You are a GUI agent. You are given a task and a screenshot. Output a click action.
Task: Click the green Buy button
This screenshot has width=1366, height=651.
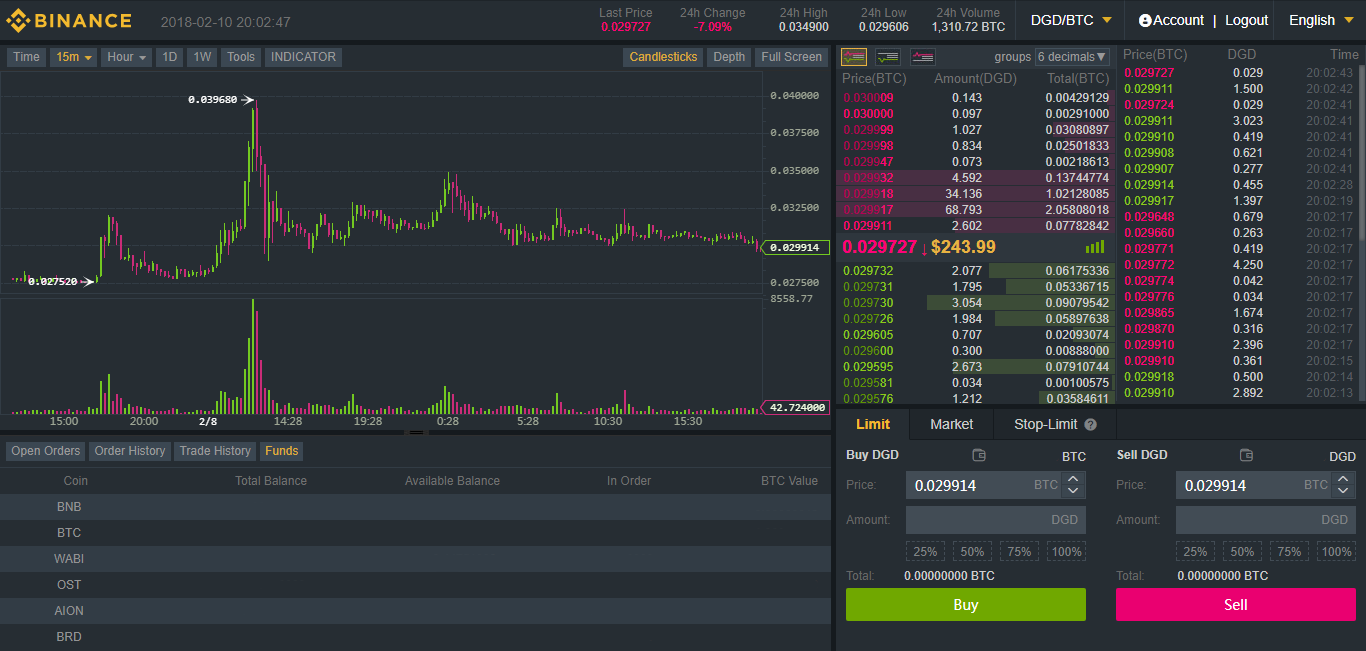[966, 605]
